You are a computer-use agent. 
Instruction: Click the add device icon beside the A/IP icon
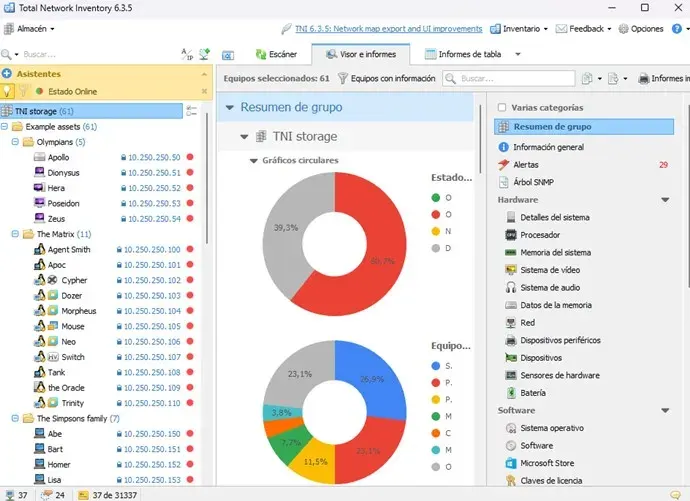click(x=205, y=54)
